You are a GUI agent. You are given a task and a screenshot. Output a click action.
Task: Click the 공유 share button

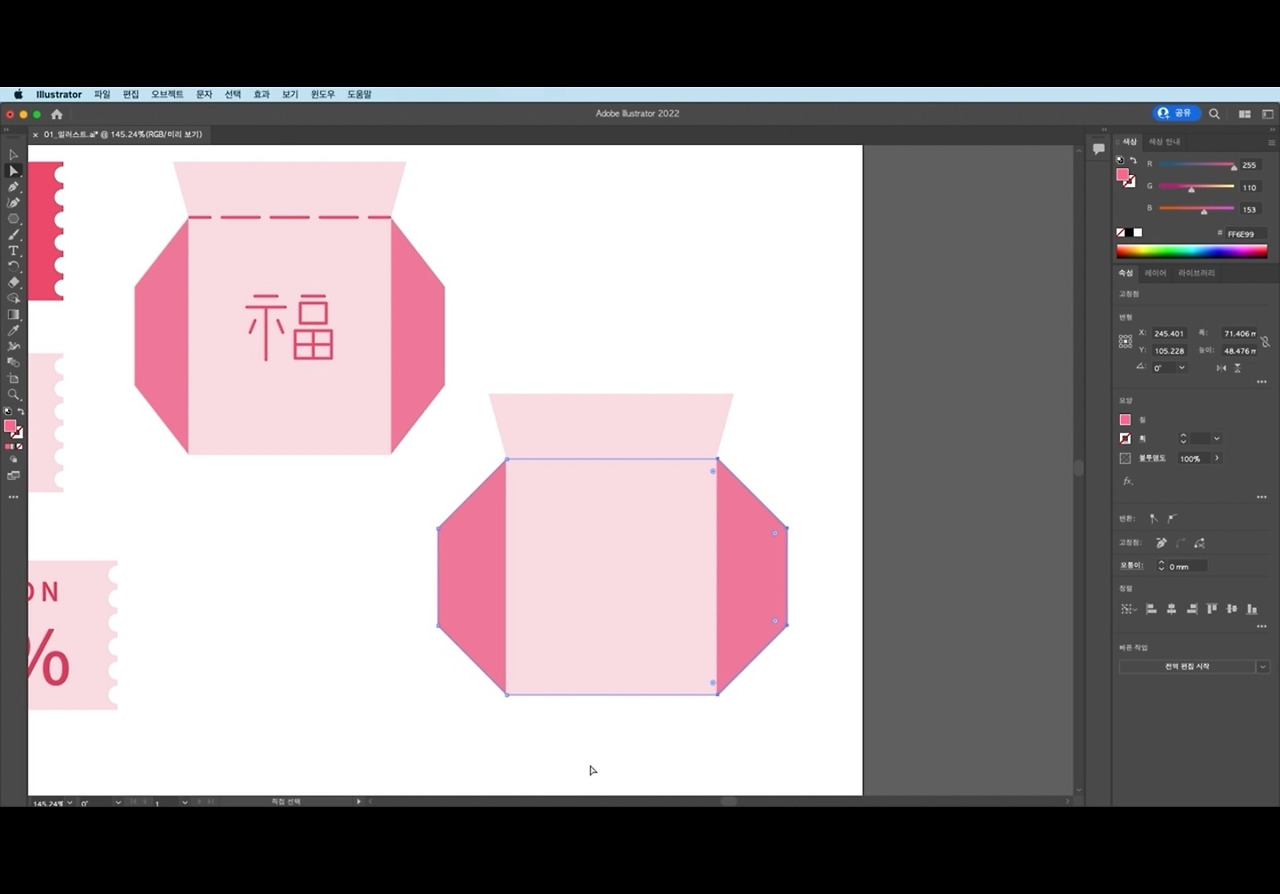pyautogui.click(x=1176, y=114)
